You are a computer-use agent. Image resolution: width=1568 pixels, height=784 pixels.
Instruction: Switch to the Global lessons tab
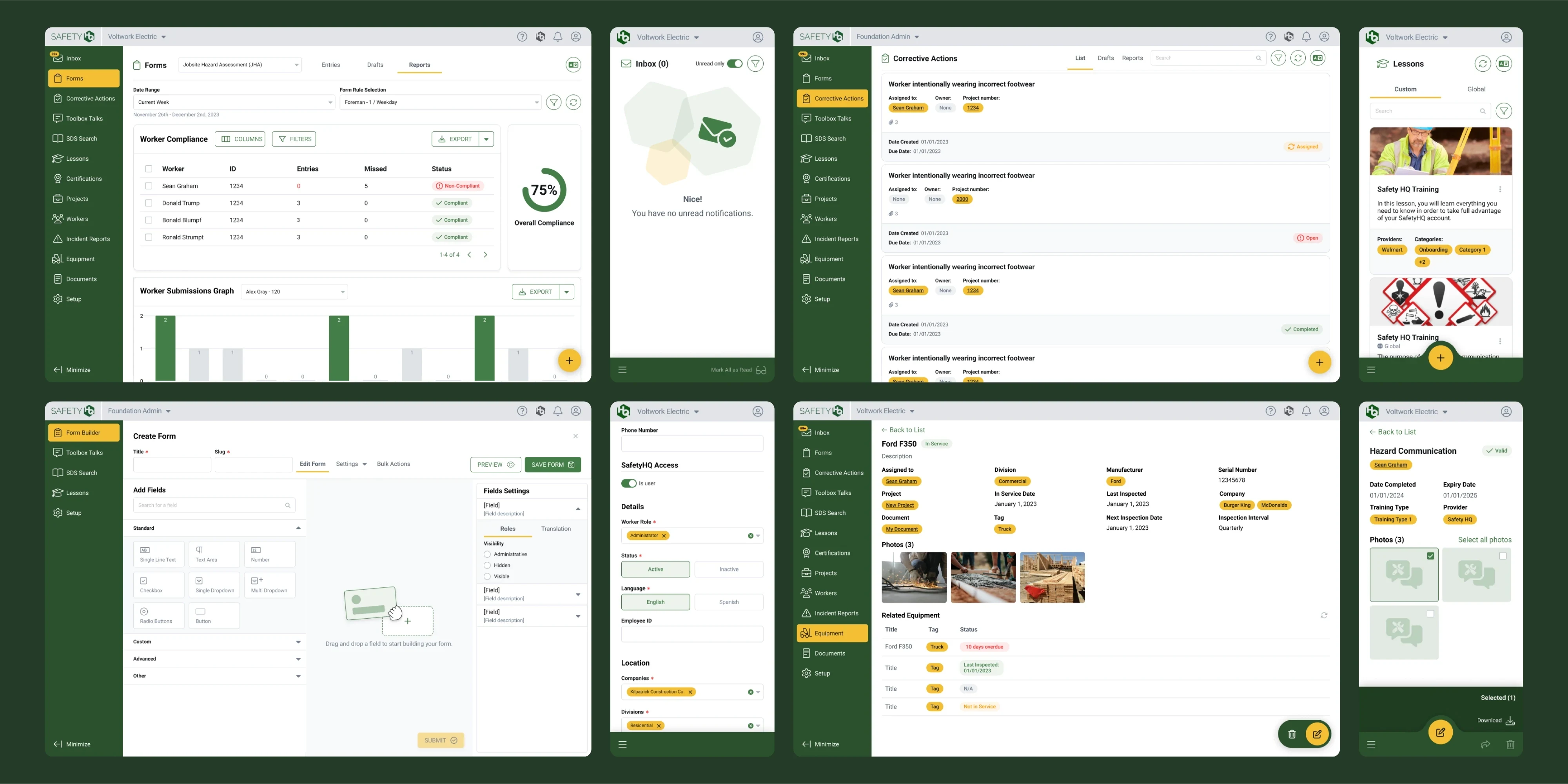point(1476,89)
